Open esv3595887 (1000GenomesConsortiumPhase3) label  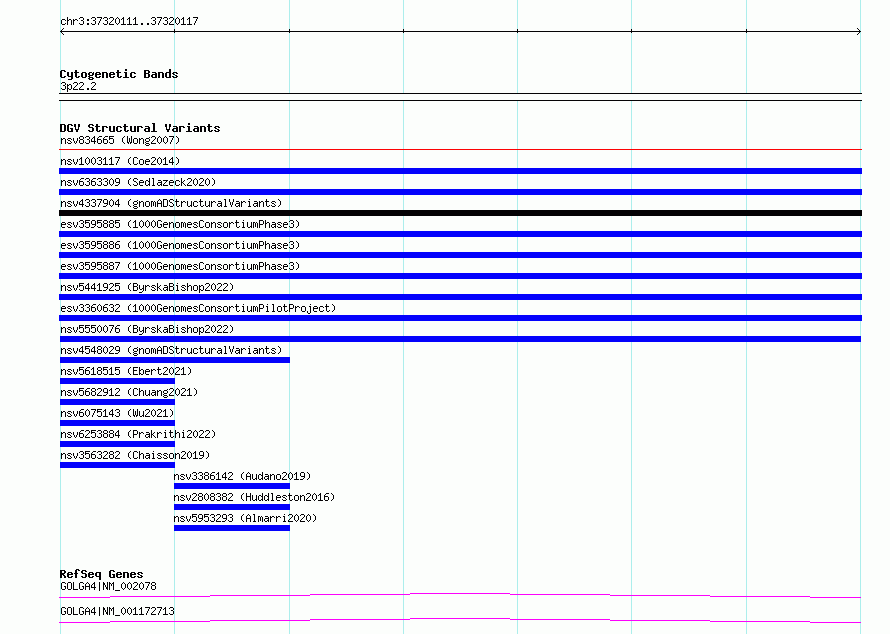coord(180,266)
